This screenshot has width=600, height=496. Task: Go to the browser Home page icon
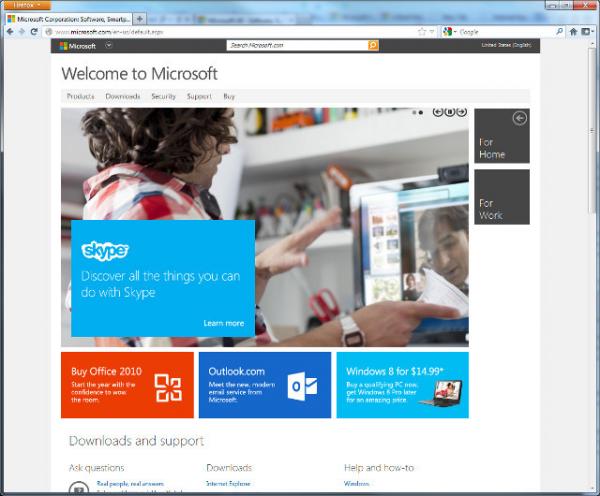(573, 32)
